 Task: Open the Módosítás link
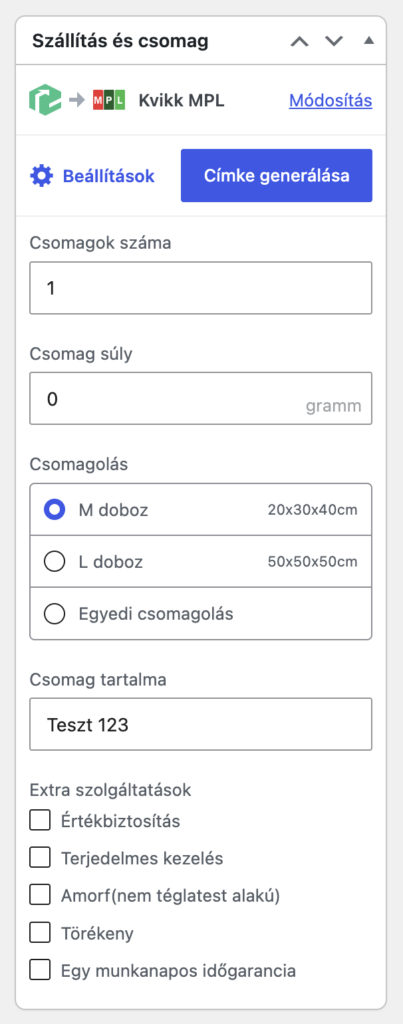(x=330, y=101)
